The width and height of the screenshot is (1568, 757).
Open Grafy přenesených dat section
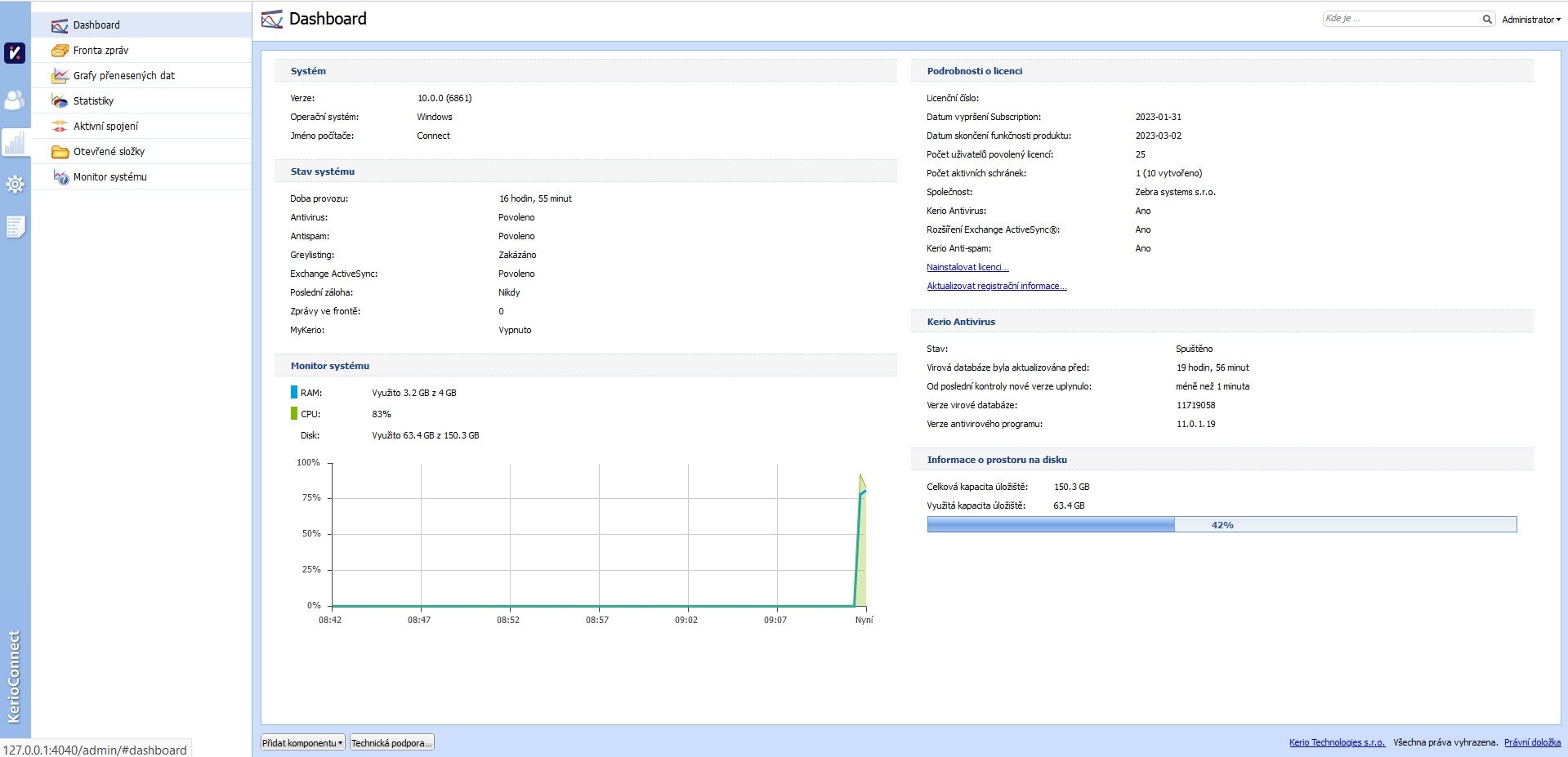coord(123,76)
